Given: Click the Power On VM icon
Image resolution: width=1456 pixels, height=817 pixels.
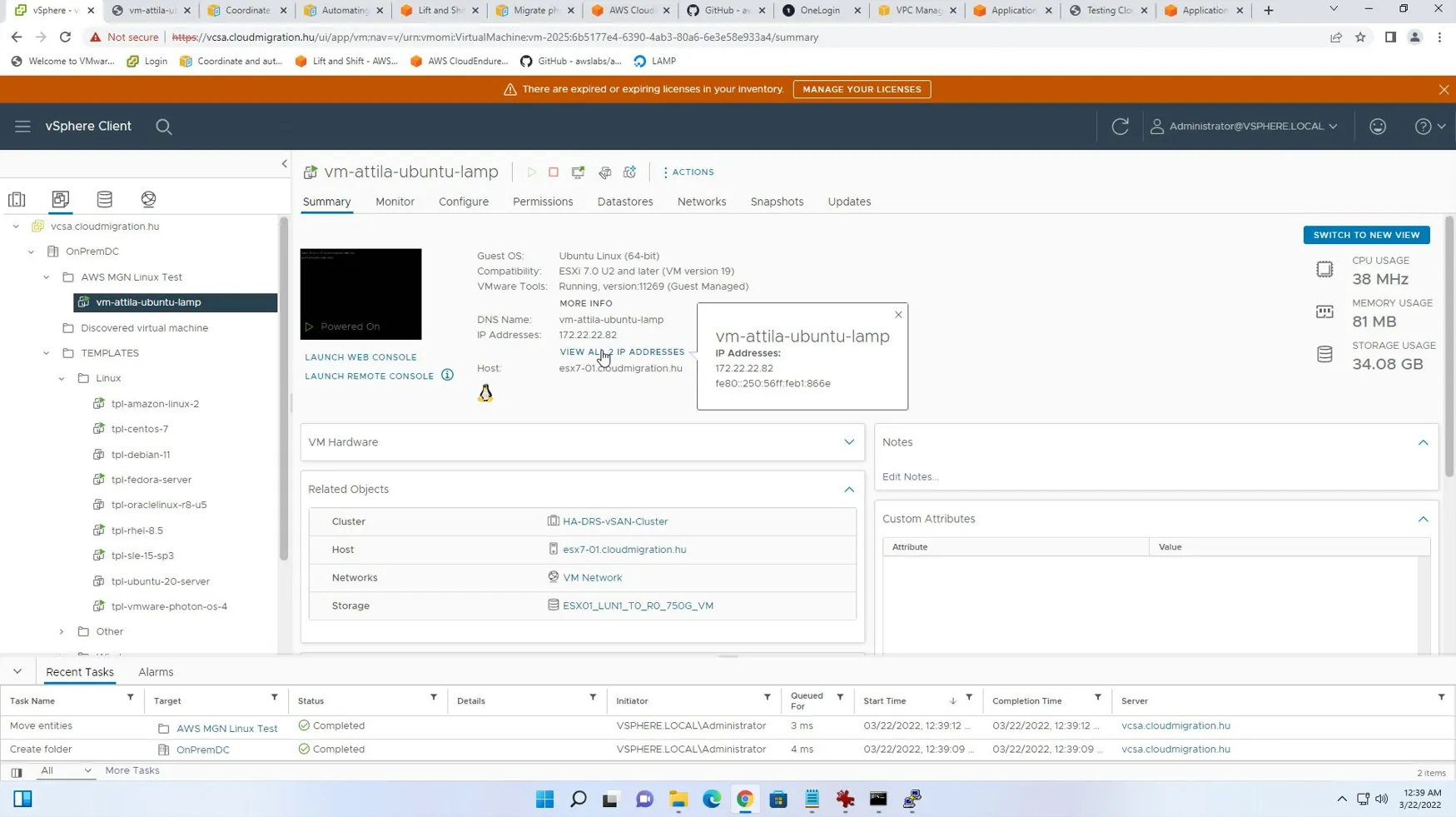Looking at the screenshot, I should tap(531, 172).
